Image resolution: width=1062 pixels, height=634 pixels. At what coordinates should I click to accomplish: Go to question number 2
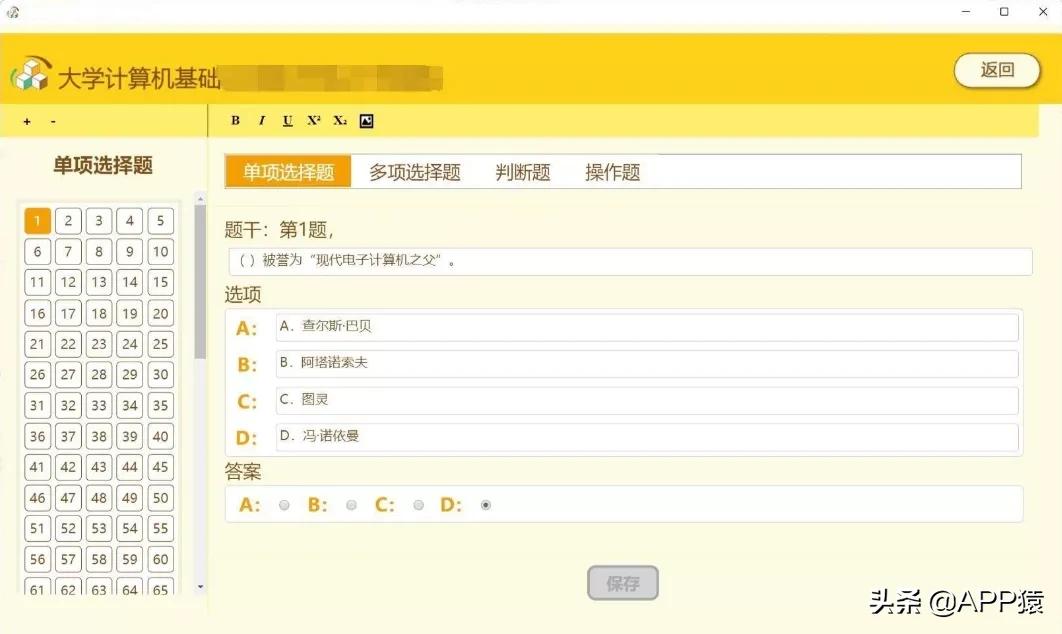point(68,220)
